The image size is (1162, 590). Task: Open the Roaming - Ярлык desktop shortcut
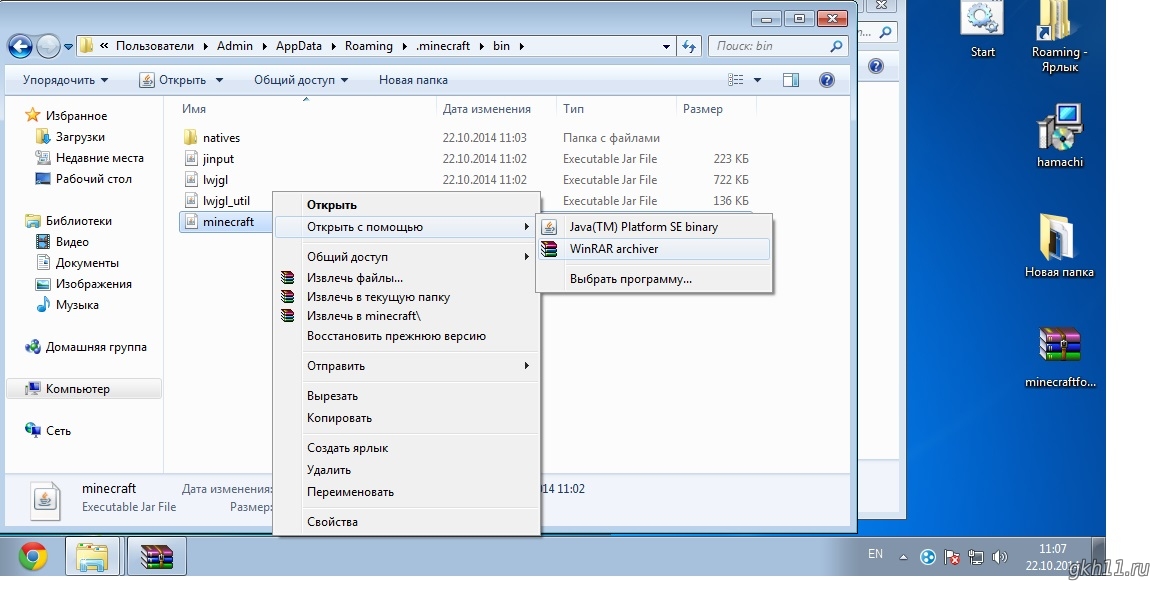click(1060, 38)
